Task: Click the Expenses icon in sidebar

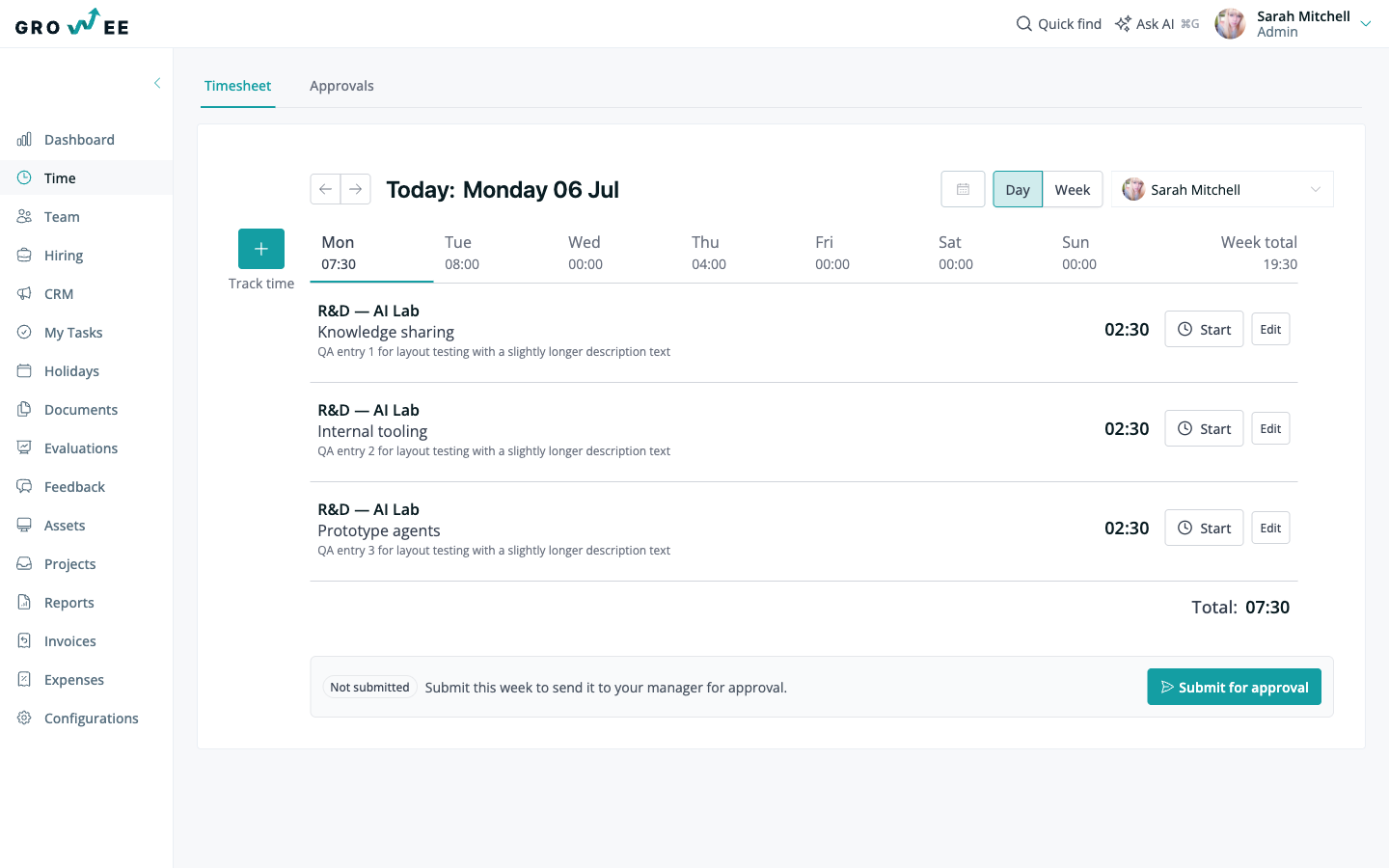Action: pyautogui.click(x=24, y=679)
